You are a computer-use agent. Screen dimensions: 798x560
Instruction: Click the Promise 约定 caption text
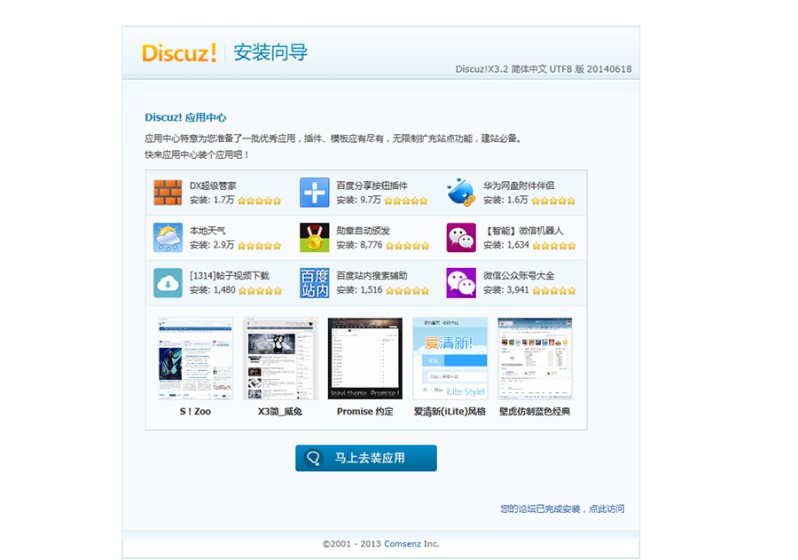(x=365, y=411)
